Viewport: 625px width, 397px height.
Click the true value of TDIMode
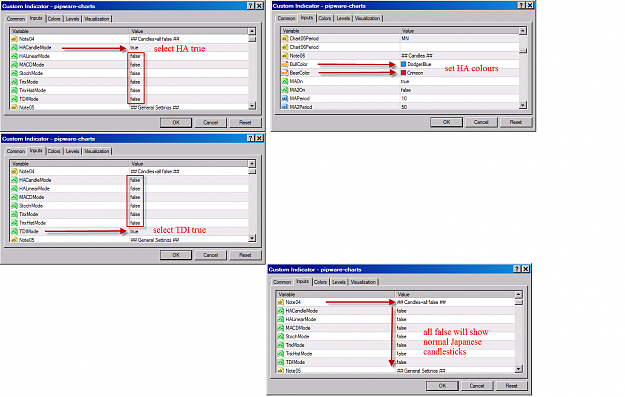(134, 231)
